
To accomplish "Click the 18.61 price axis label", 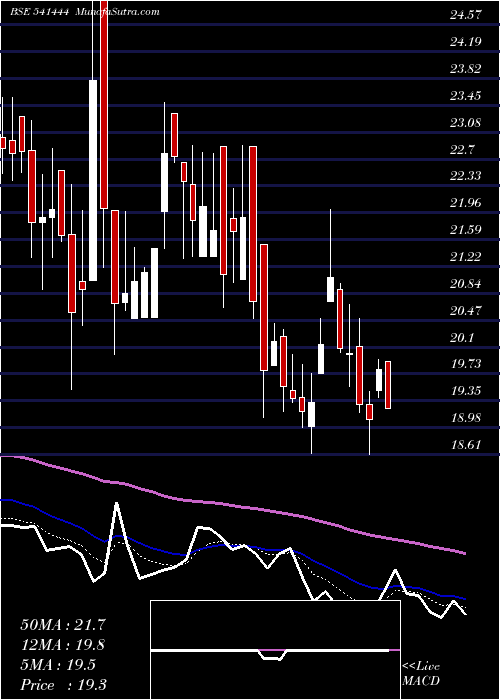I will coord(465,445).
